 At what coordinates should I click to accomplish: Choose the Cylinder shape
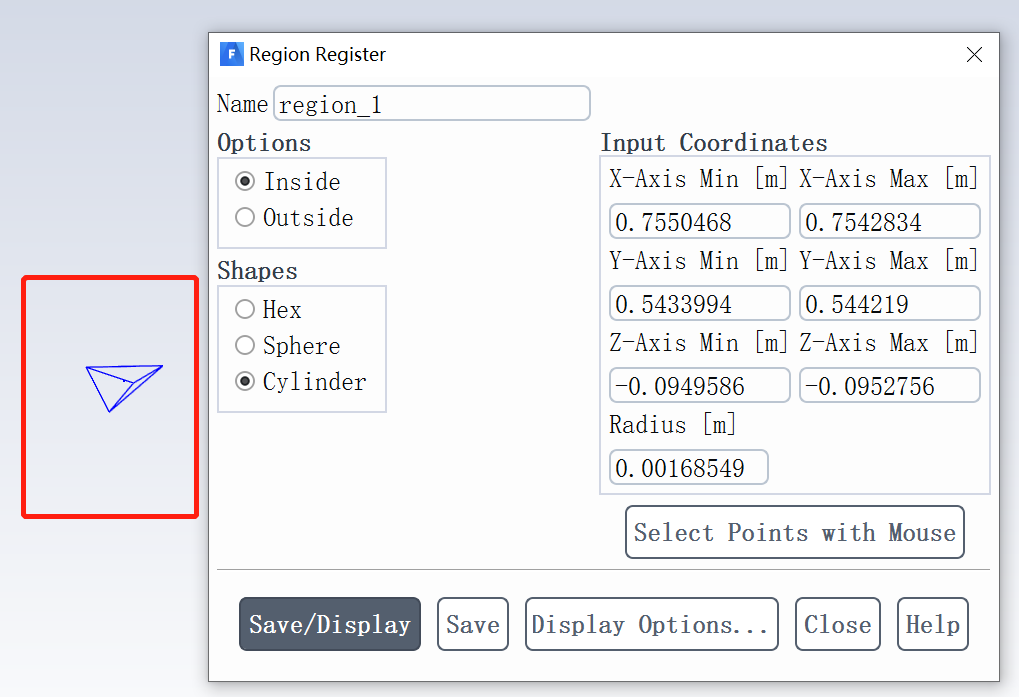[245, 382]
